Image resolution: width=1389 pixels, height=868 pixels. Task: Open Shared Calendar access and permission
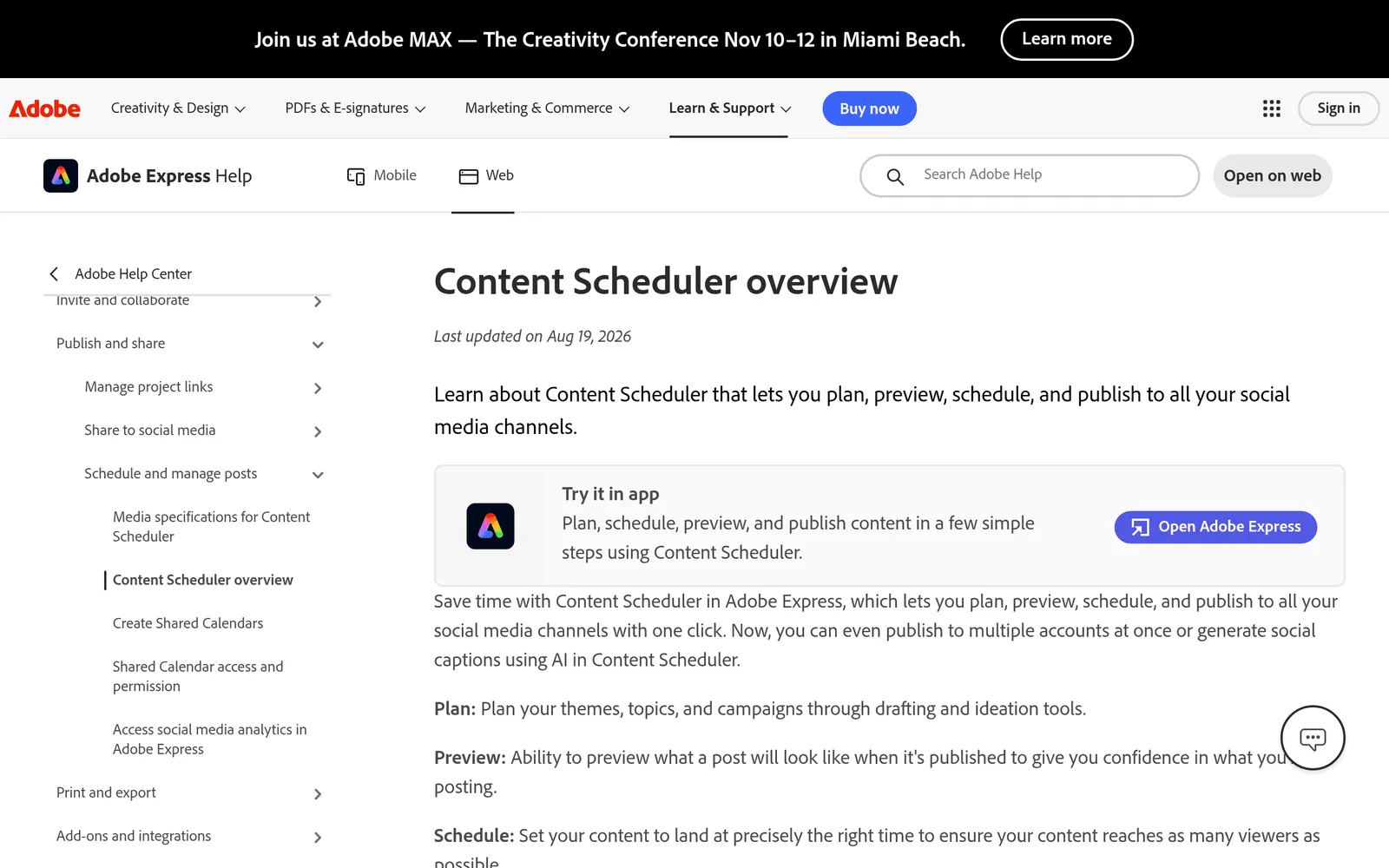[198, 676]
